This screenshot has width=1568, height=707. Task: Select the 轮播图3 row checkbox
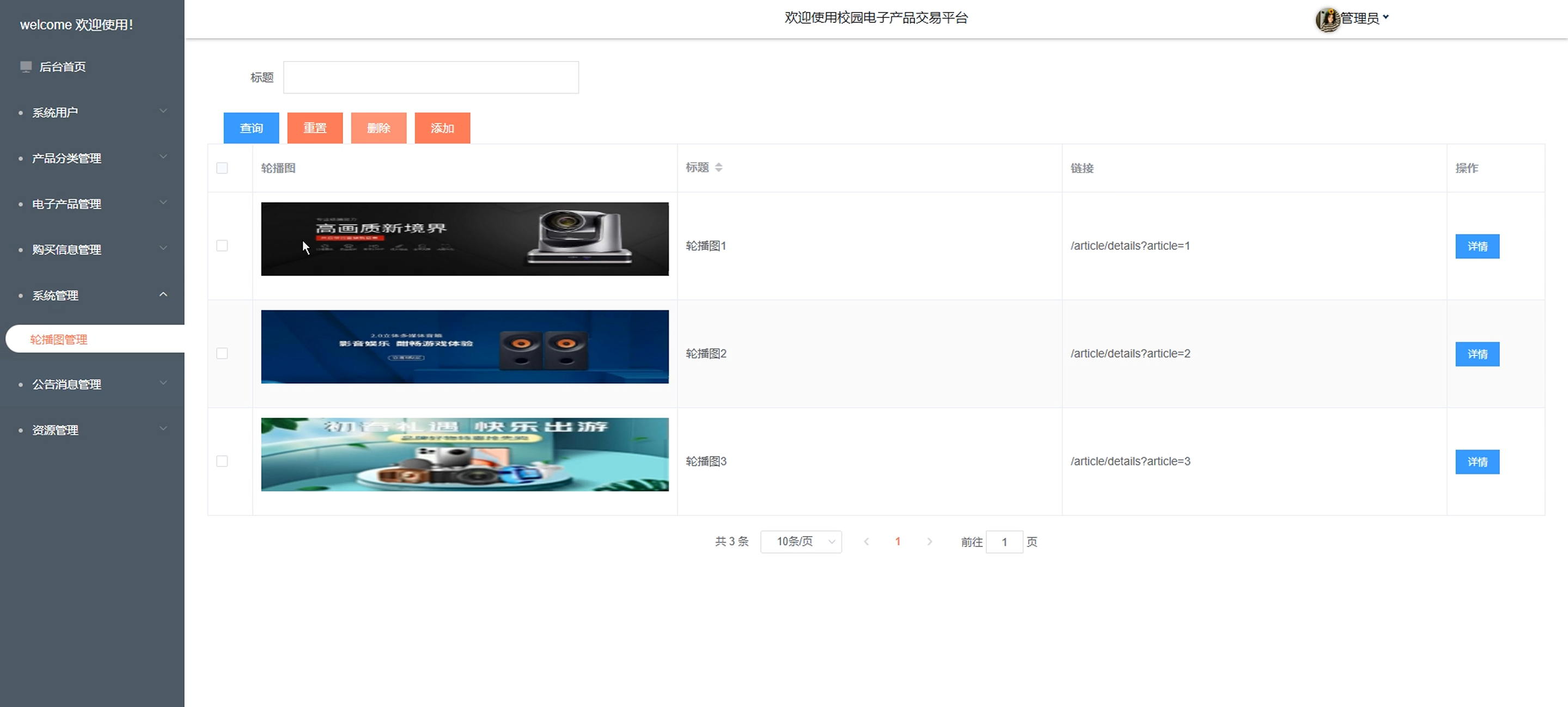point(222,461)
